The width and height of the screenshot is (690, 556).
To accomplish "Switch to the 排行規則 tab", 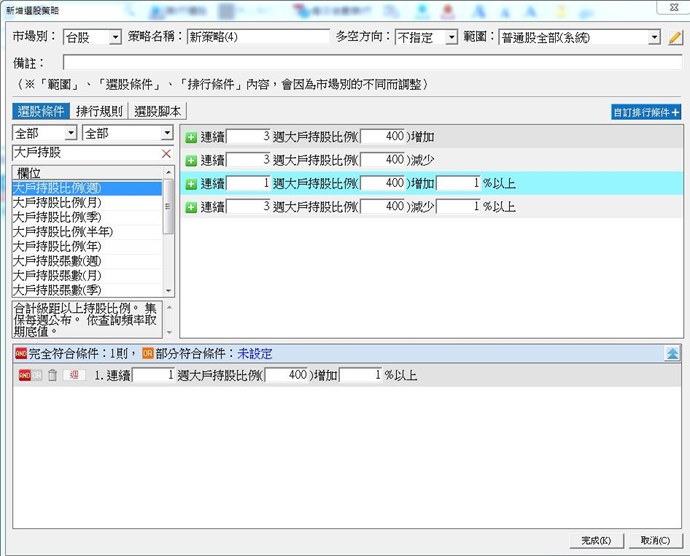I will pos(102,112).
